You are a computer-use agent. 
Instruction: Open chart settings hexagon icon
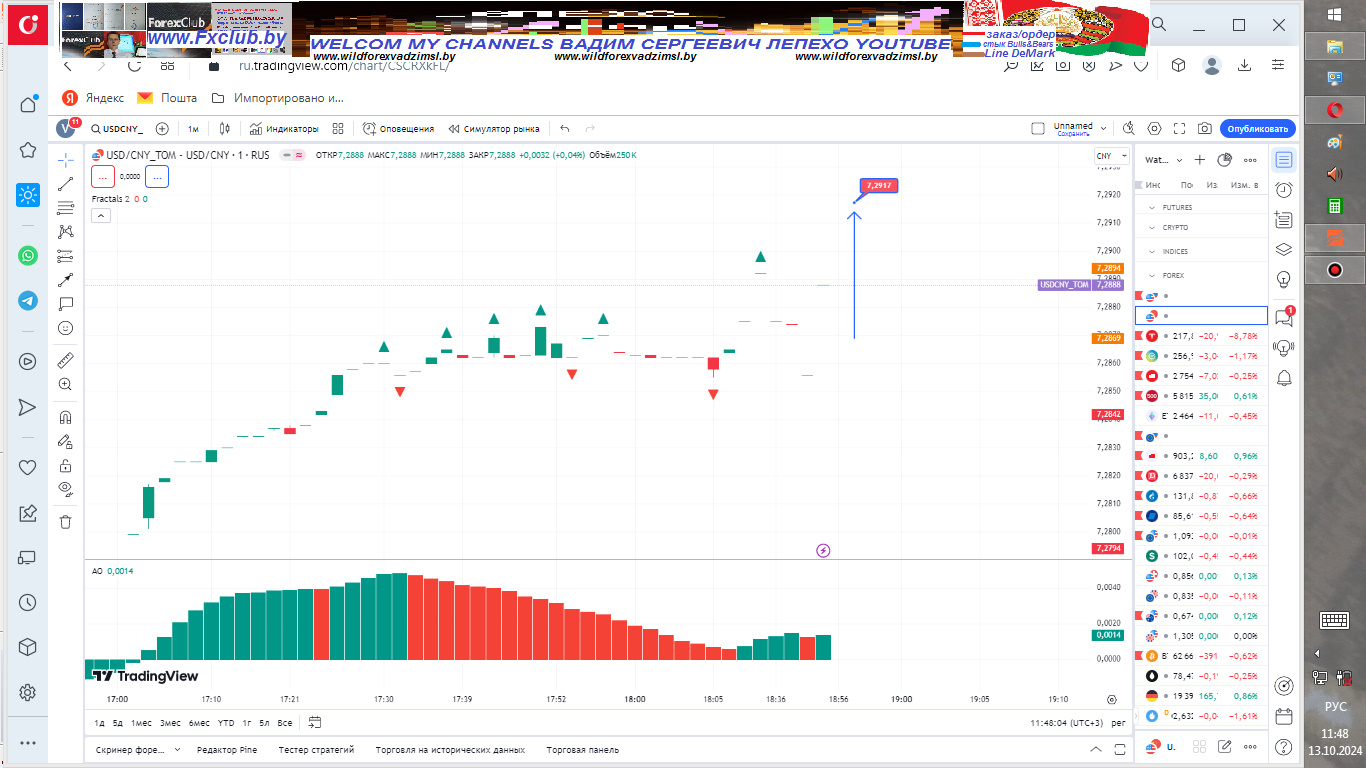1155,129
